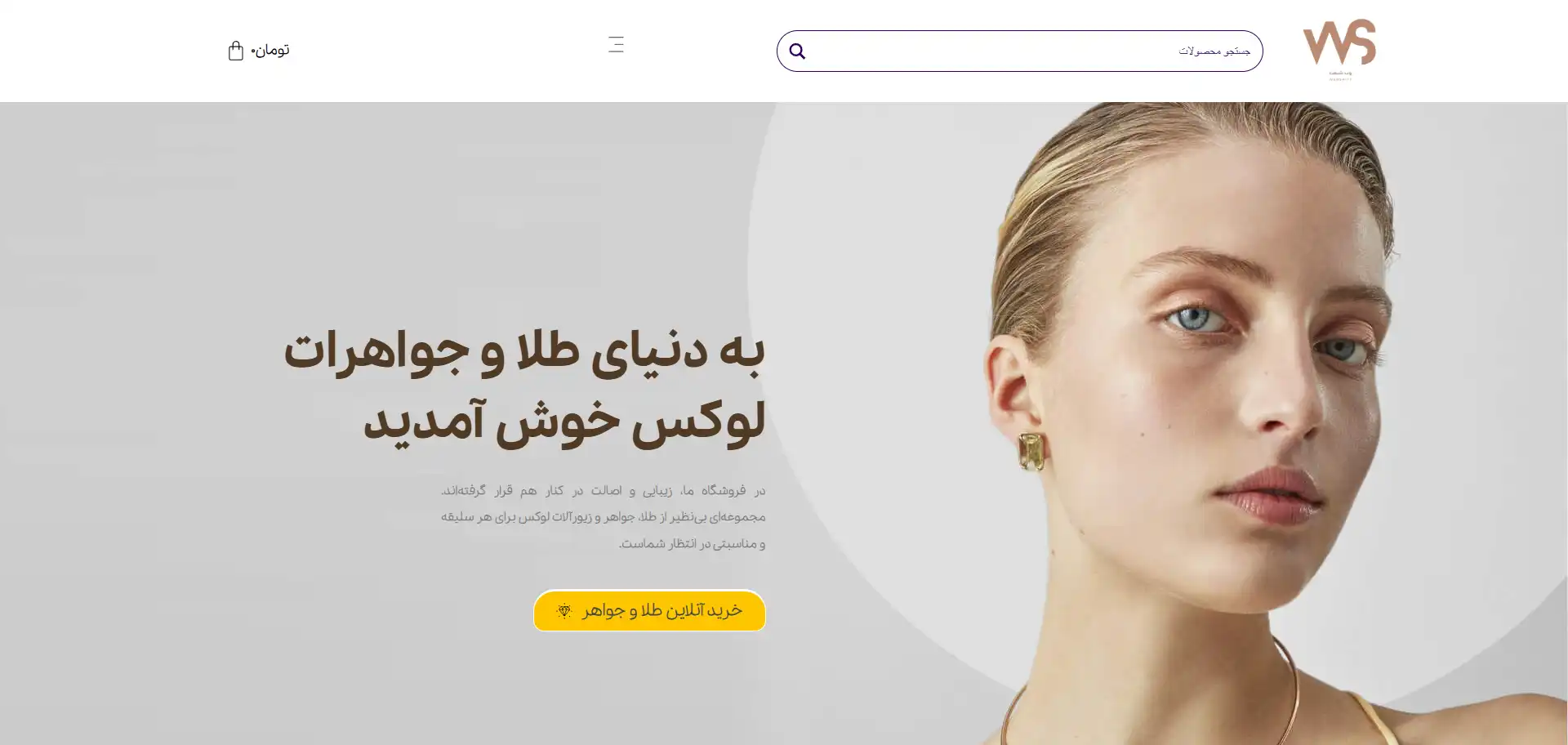1568x745 pixels.
Task: Open the shopping bag cart icon
Action: pos(235,51)
